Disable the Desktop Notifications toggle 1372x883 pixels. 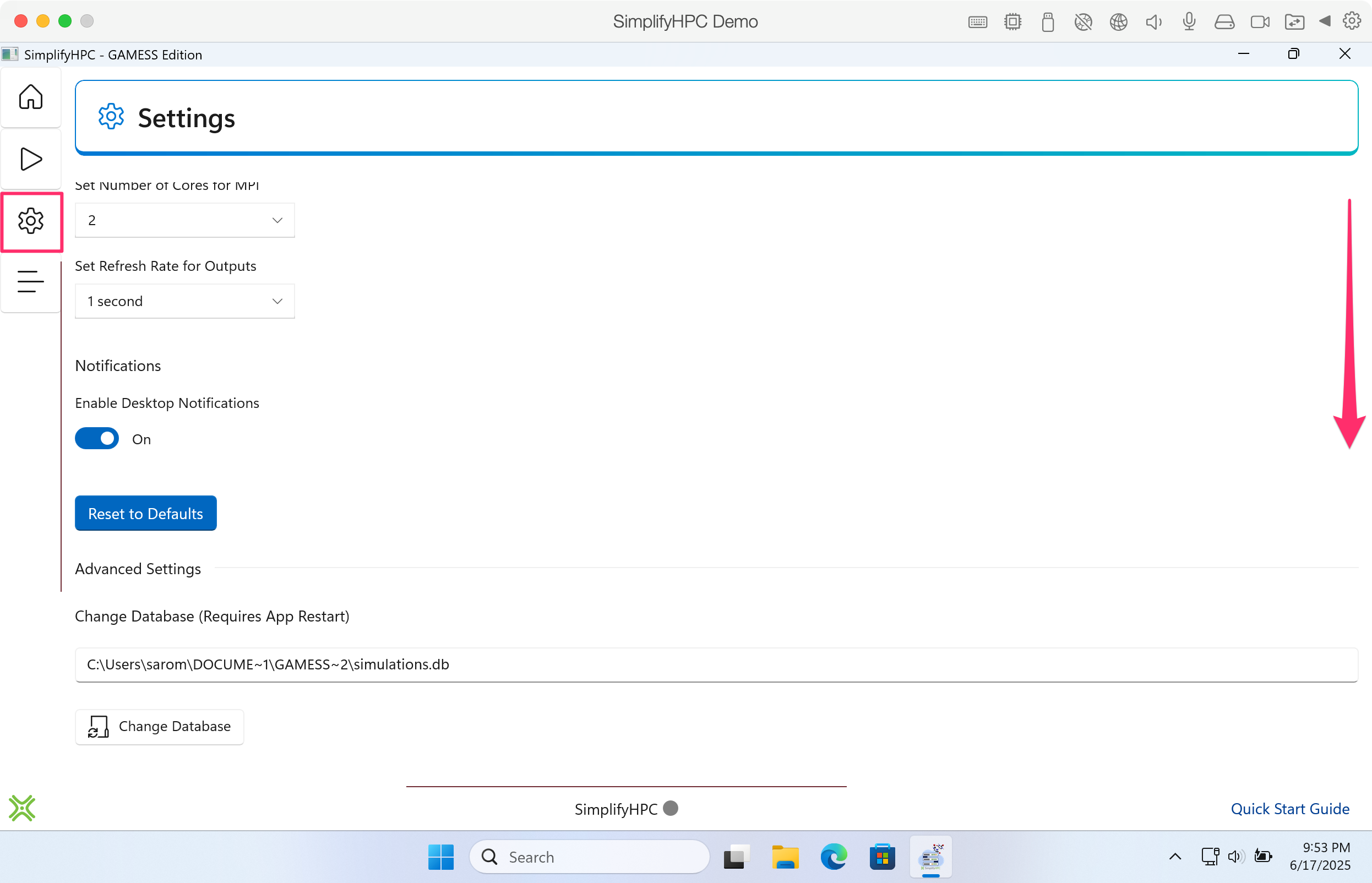pyautogui.click(x=97, y=439)
